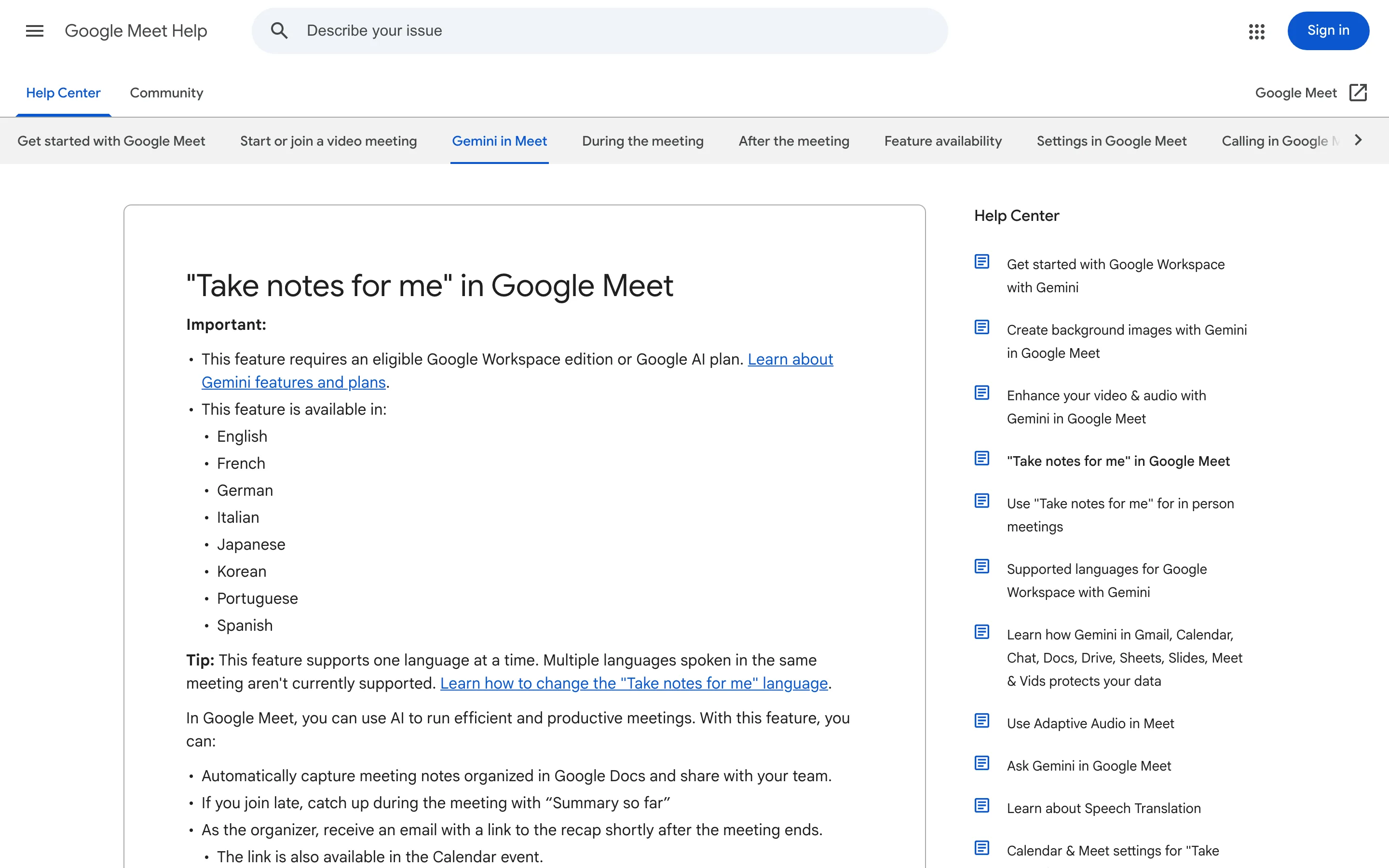The height and width of the screenshot is (868, 1389).
Task: Click the "Japanese" language bullet
Action: coord(251,544)
